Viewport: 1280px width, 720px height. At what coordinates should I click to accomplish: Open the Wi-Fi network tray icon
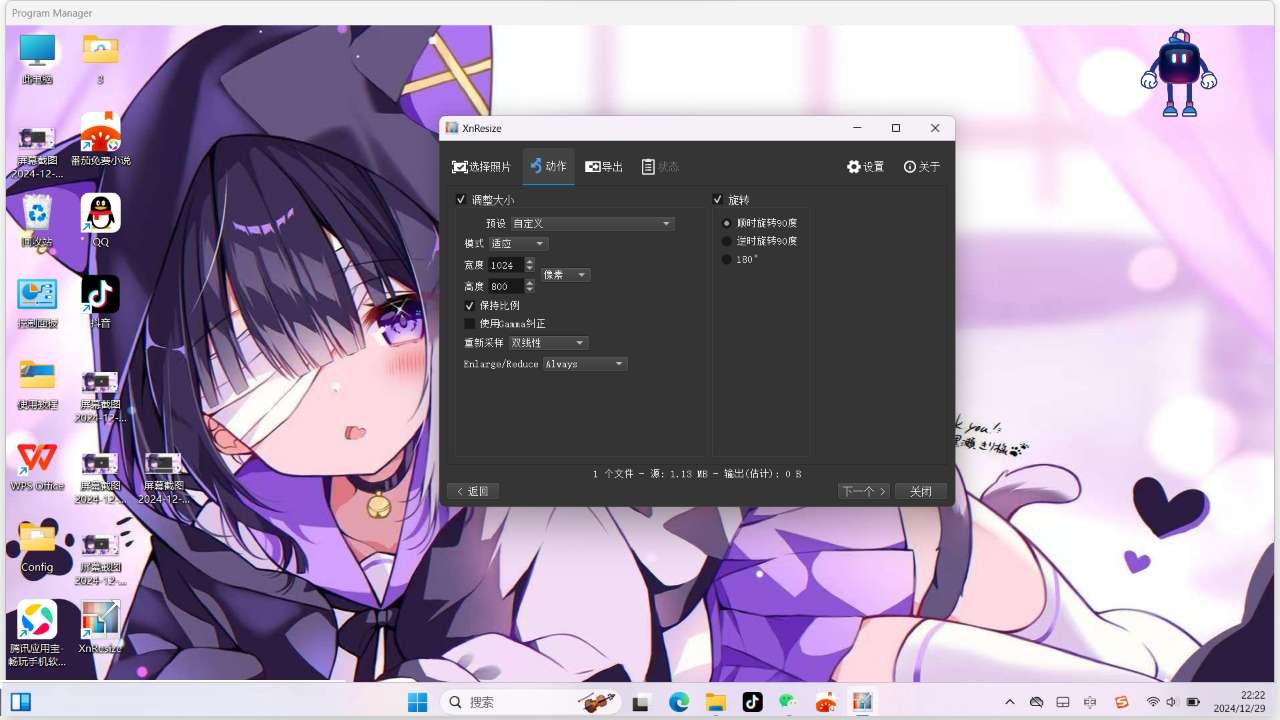[x=1153, y=702]
